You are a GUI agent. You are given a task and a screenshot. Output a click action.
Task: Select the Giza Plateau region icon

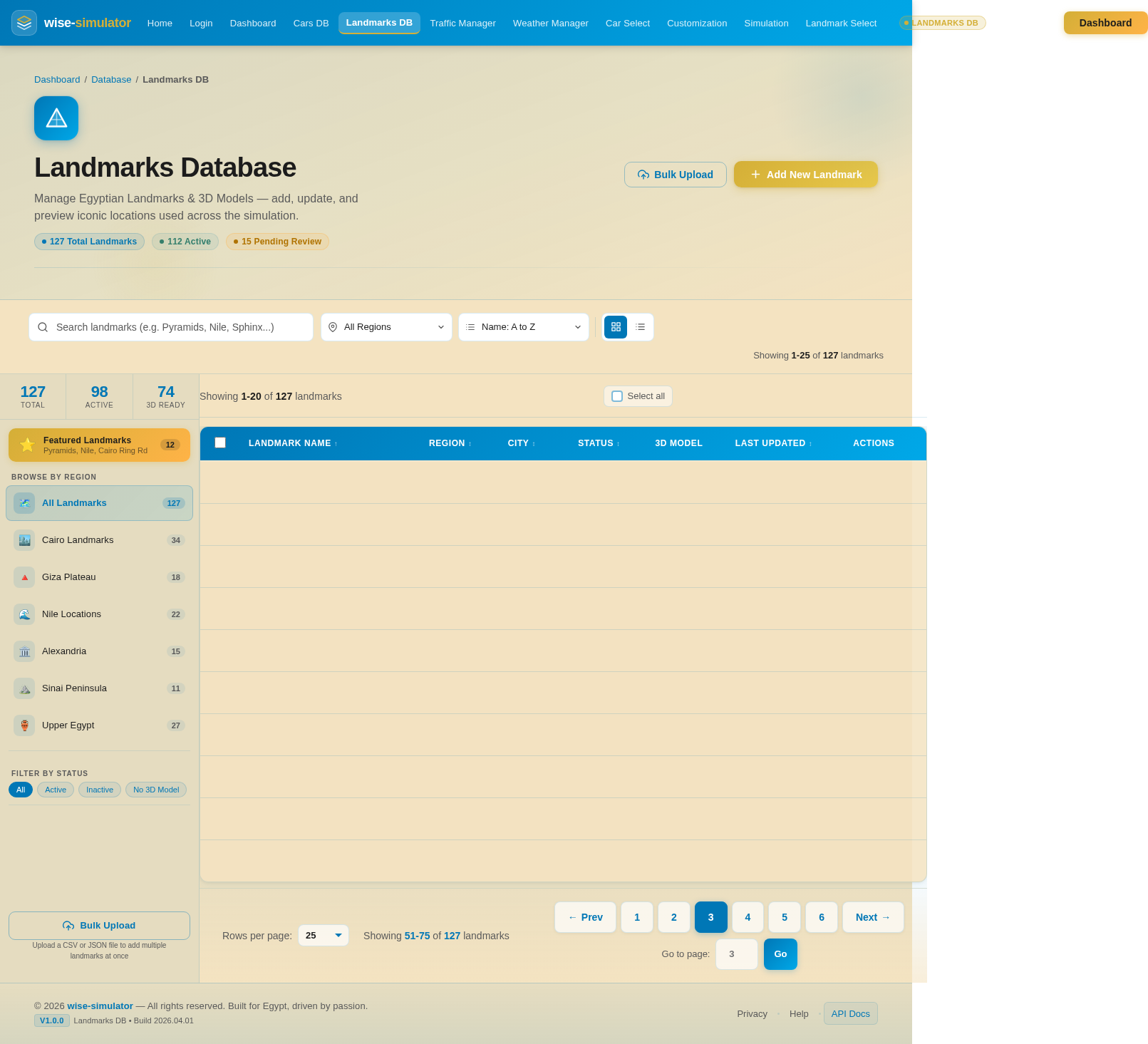click(x=24, y=577)
